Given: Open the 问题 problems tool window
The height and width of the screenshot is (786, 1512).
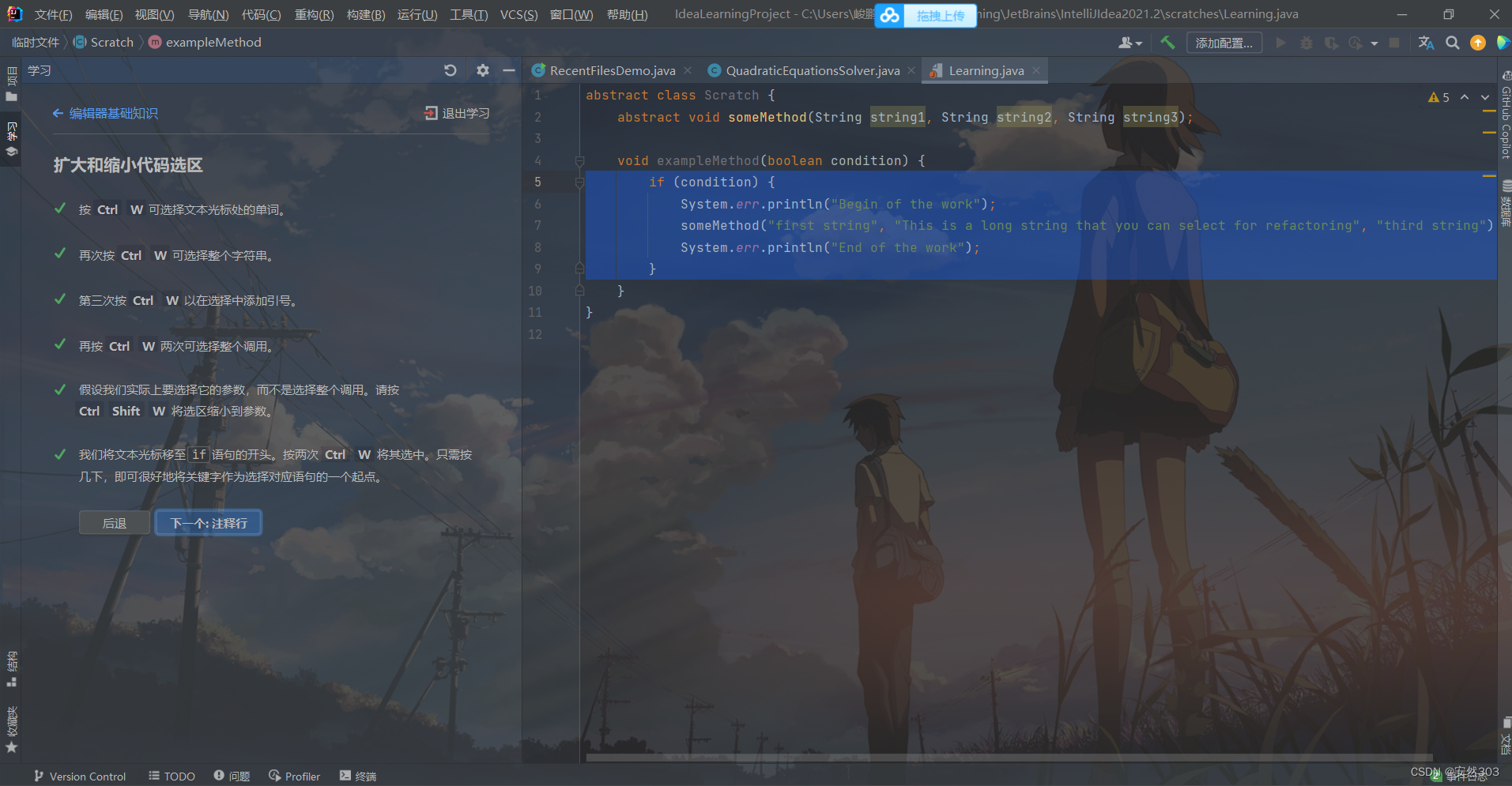Looking at the screenshot, I should coord(232,776).
